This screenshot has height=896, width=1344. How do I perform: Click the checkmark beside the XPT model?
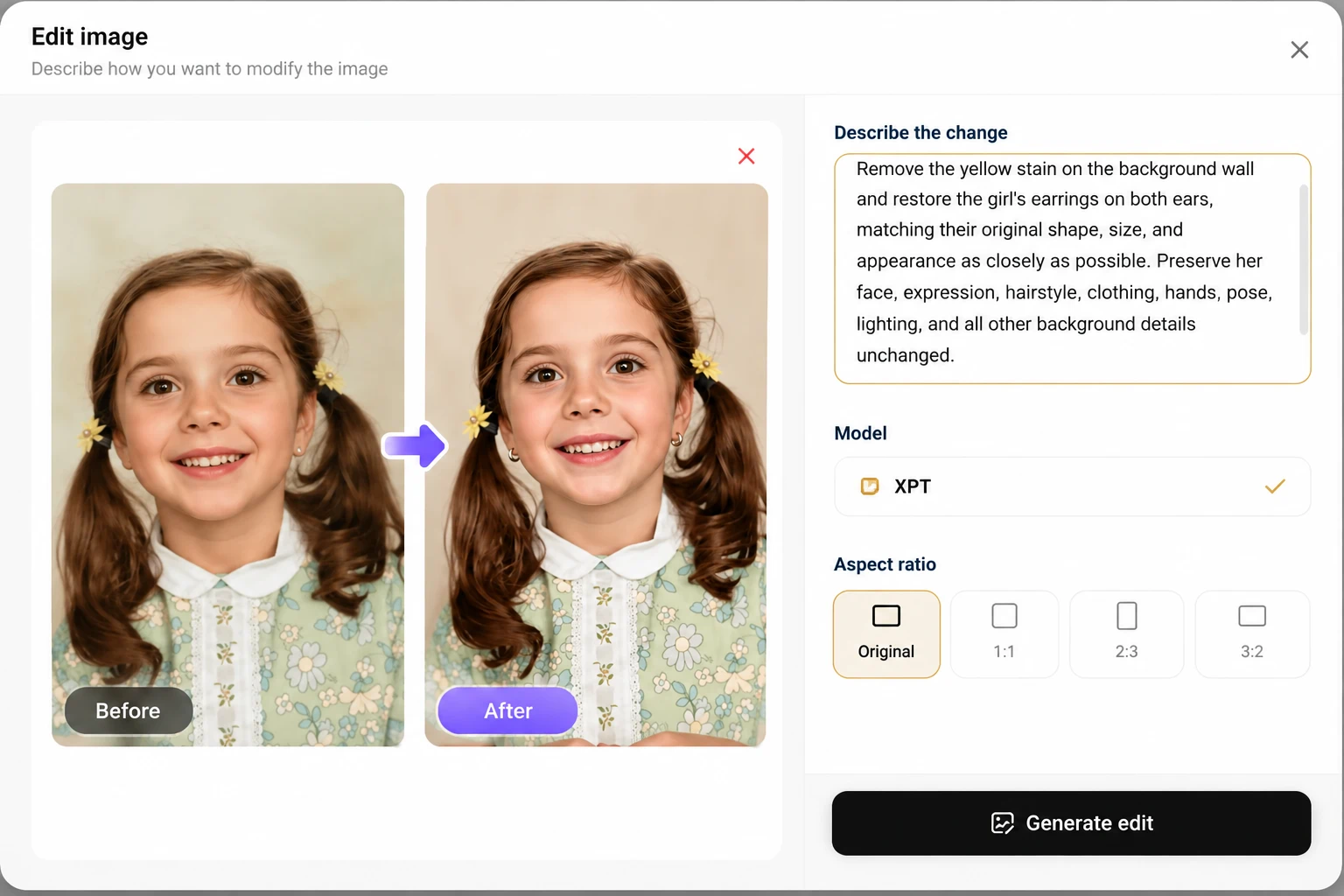(1275, 486)
